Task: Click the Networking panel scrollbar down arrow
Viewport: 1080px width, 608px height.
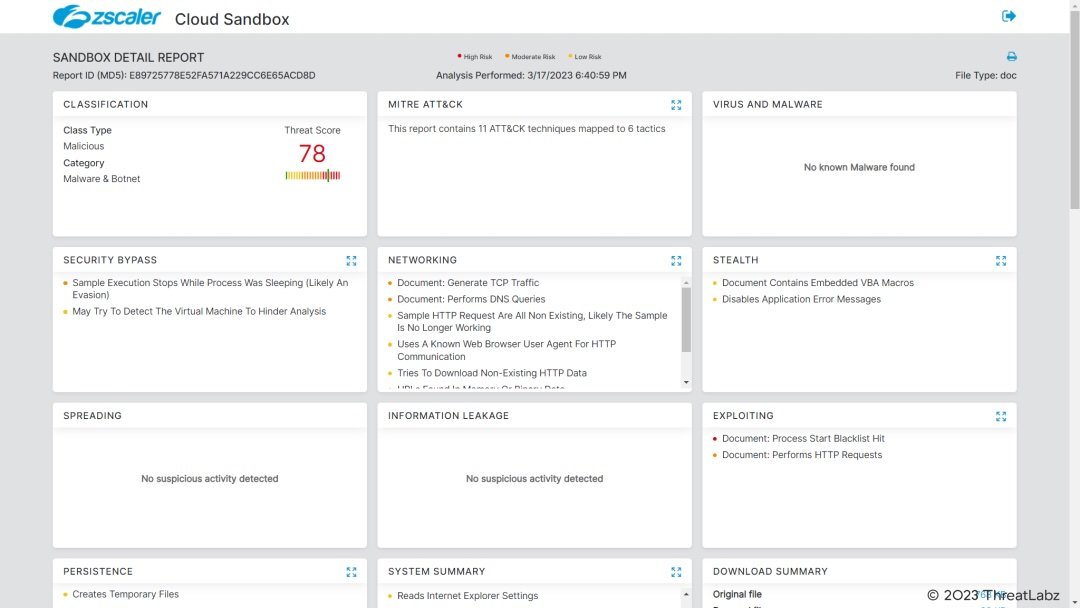Action: point(686,382)
